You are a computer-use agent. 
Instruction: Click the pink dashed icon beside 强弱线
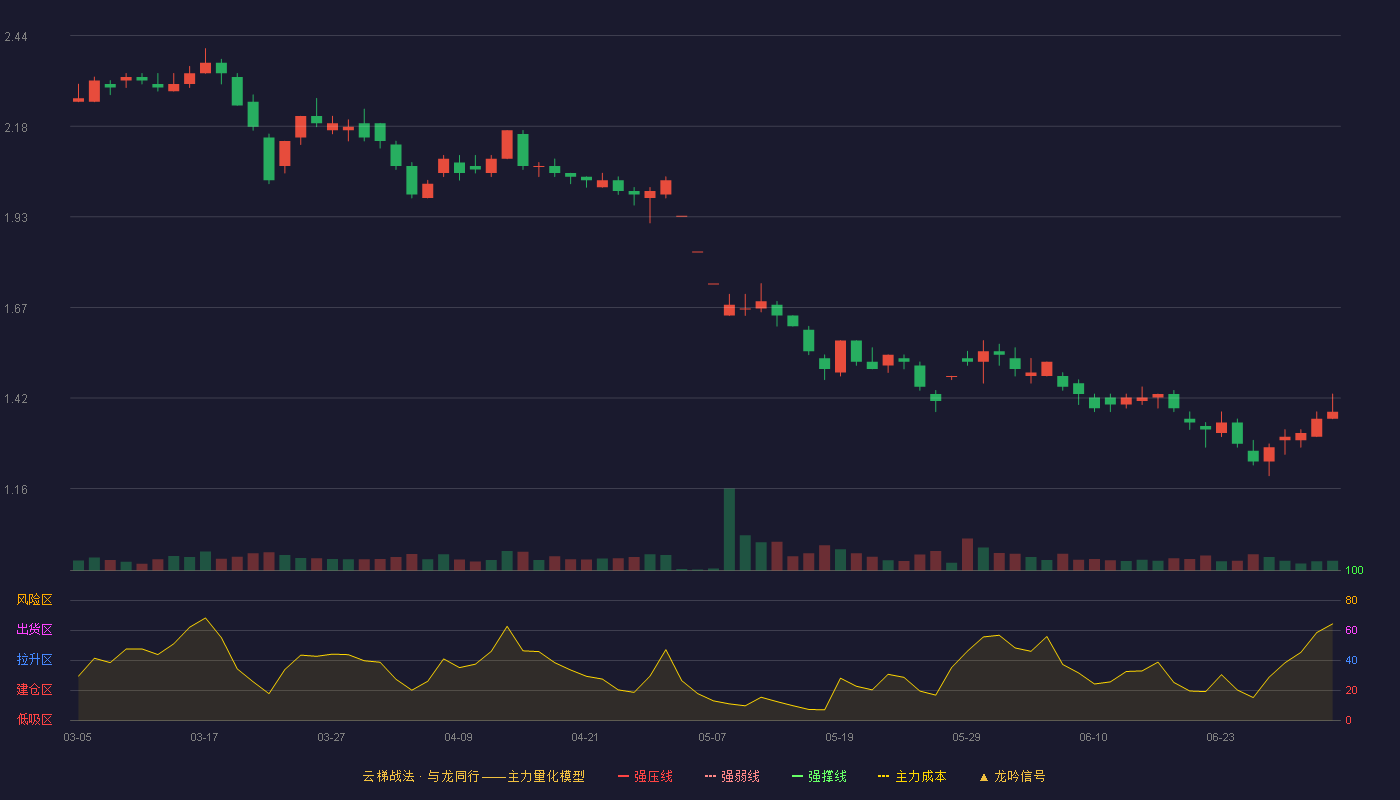pos(710,776)
